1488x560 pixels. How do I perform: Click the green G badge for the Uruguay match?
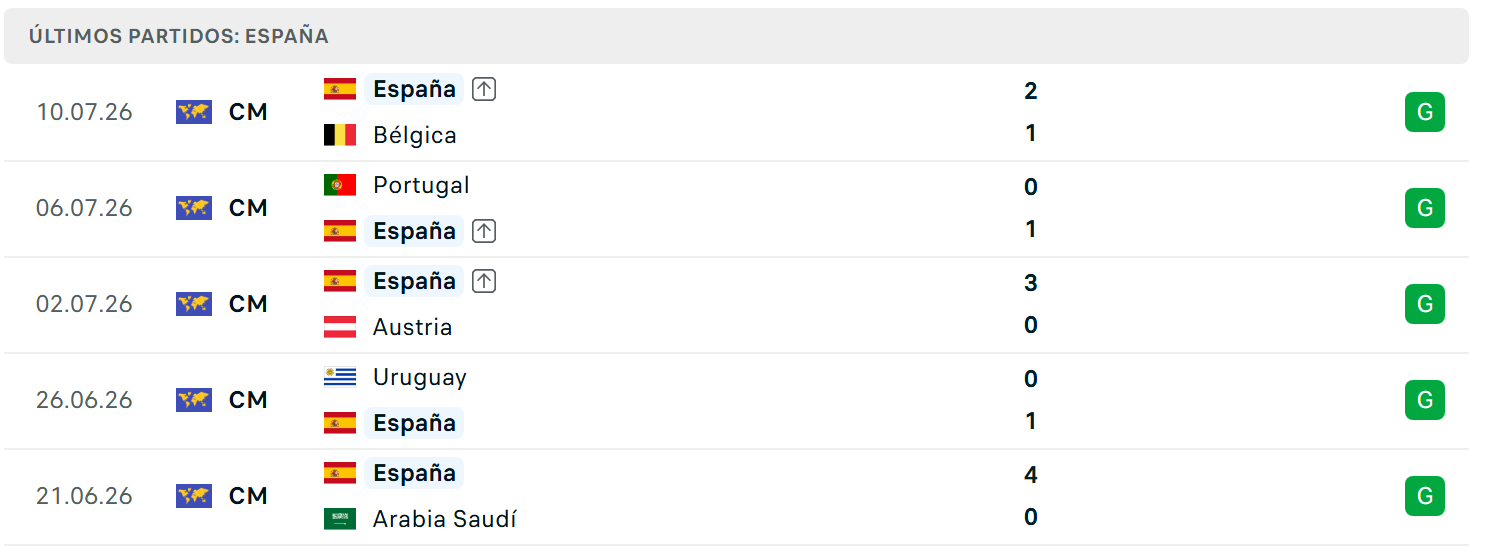(1425, 400)
